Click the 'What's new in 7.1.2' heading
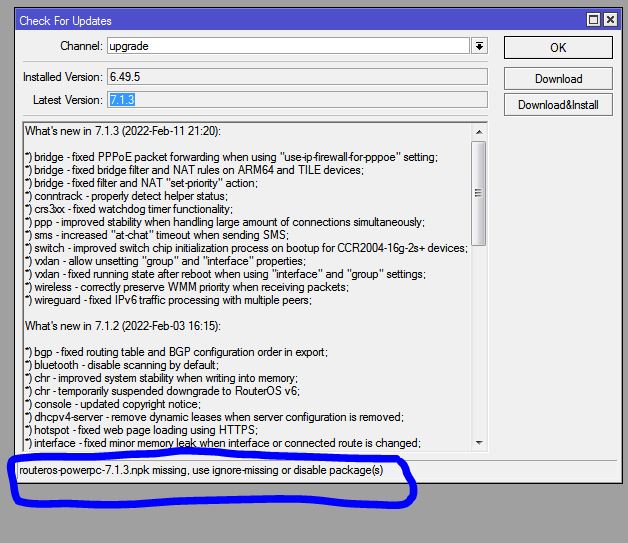The image size is (628, 543). click(x=123, y=326)
